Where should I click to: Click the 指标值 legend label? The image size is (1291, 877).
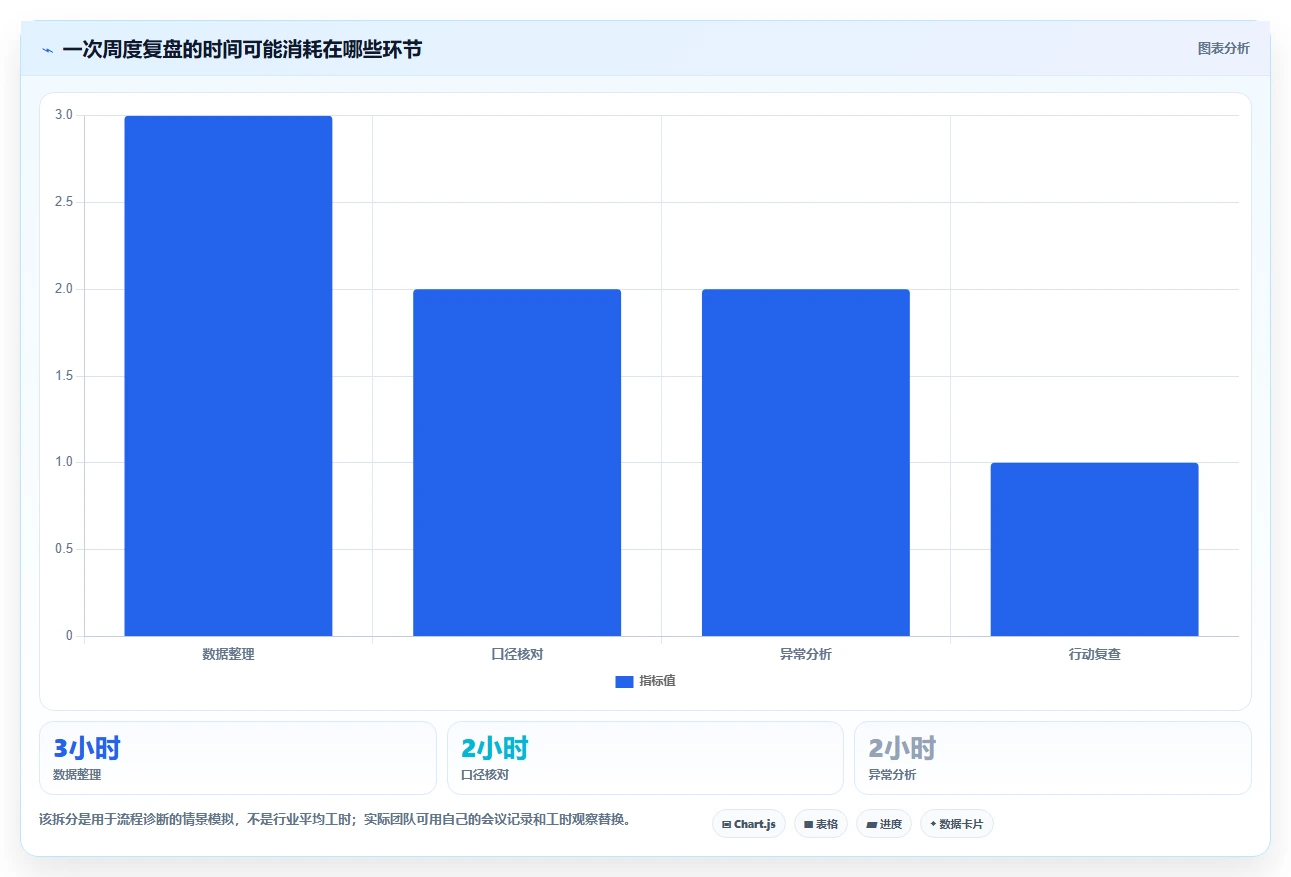click(x=657, y=681)
